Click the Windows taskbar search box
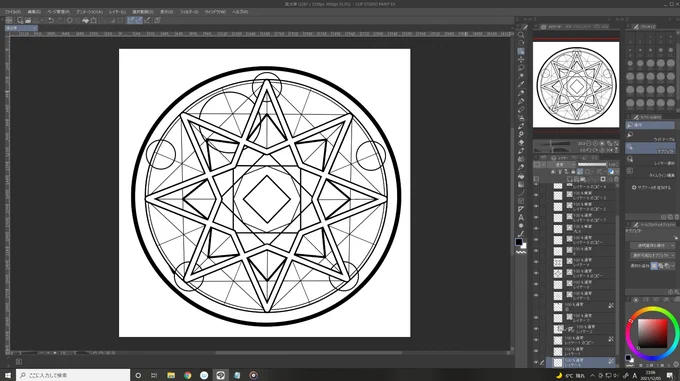This screenshot has height=381, width=680. [x=73, y=375]
